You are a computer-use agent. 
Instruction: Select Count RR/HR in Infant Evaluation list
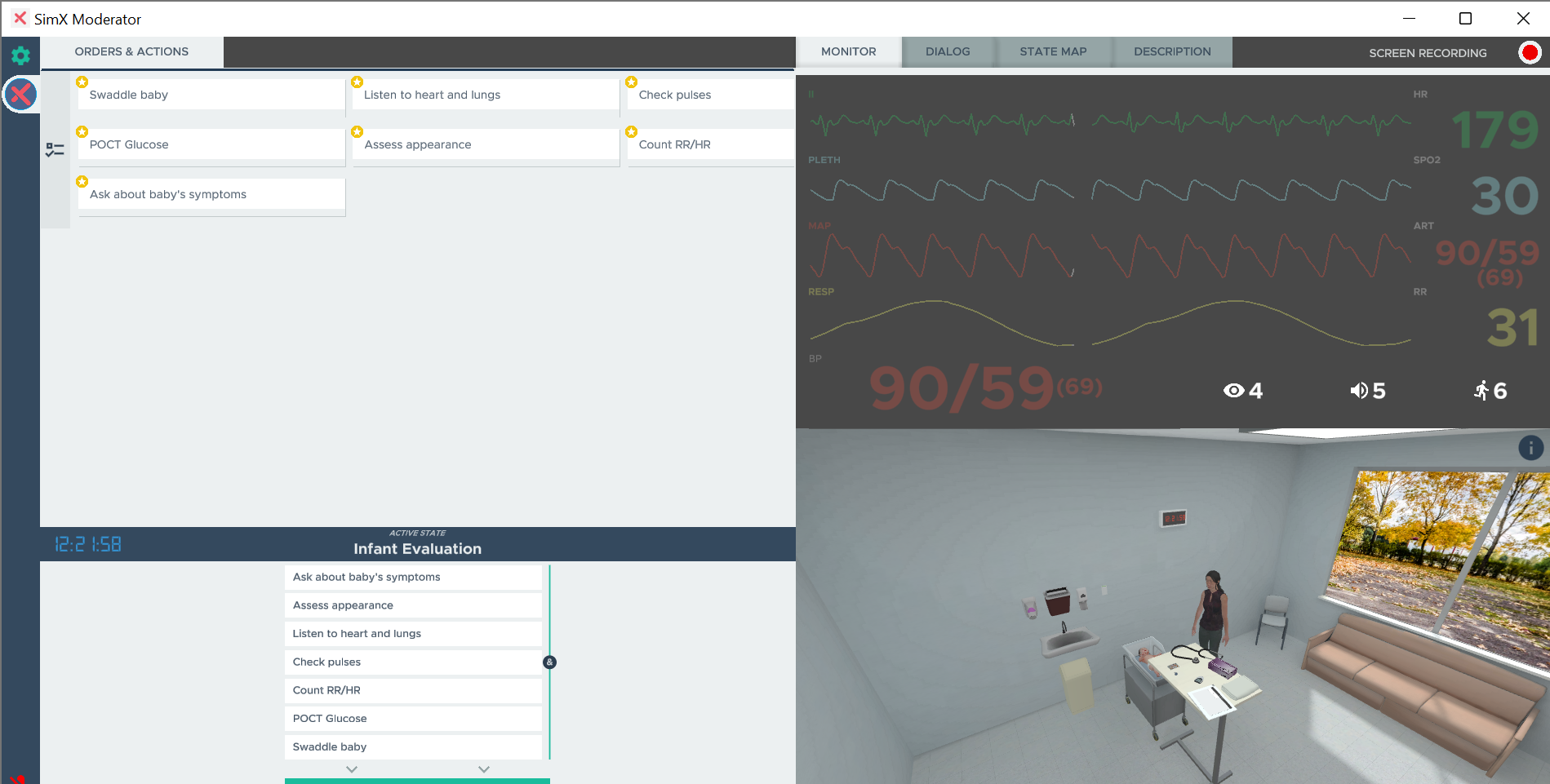pyautogui.click(x=413, y=690)
